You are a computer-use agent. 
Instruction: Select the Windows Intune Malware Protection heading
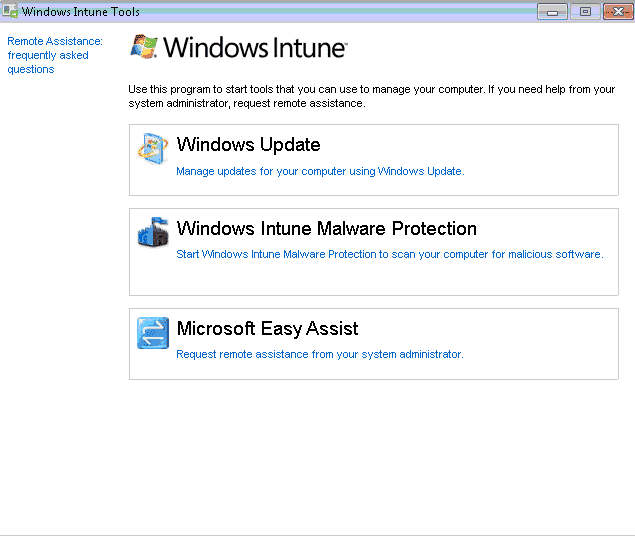point(327,228)
